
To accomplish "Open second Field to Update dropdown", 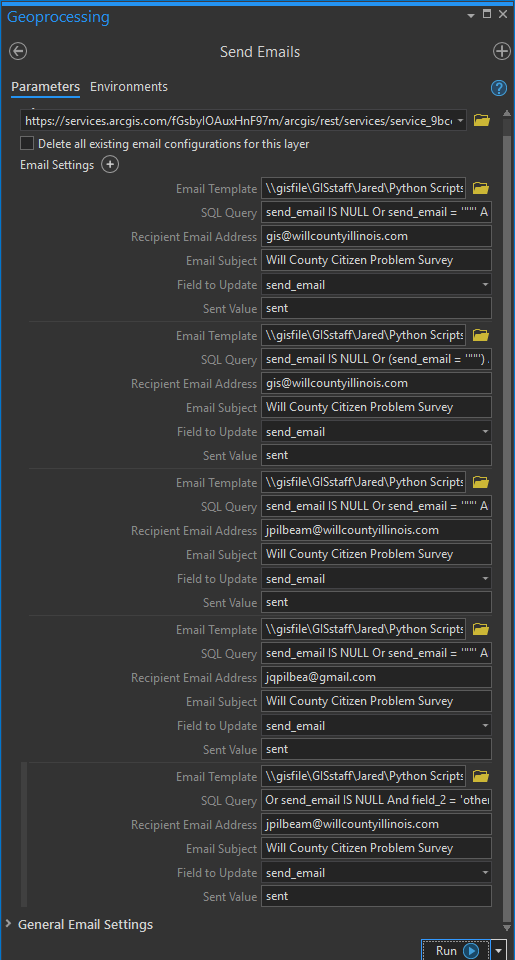I will [x=486, y=432].
